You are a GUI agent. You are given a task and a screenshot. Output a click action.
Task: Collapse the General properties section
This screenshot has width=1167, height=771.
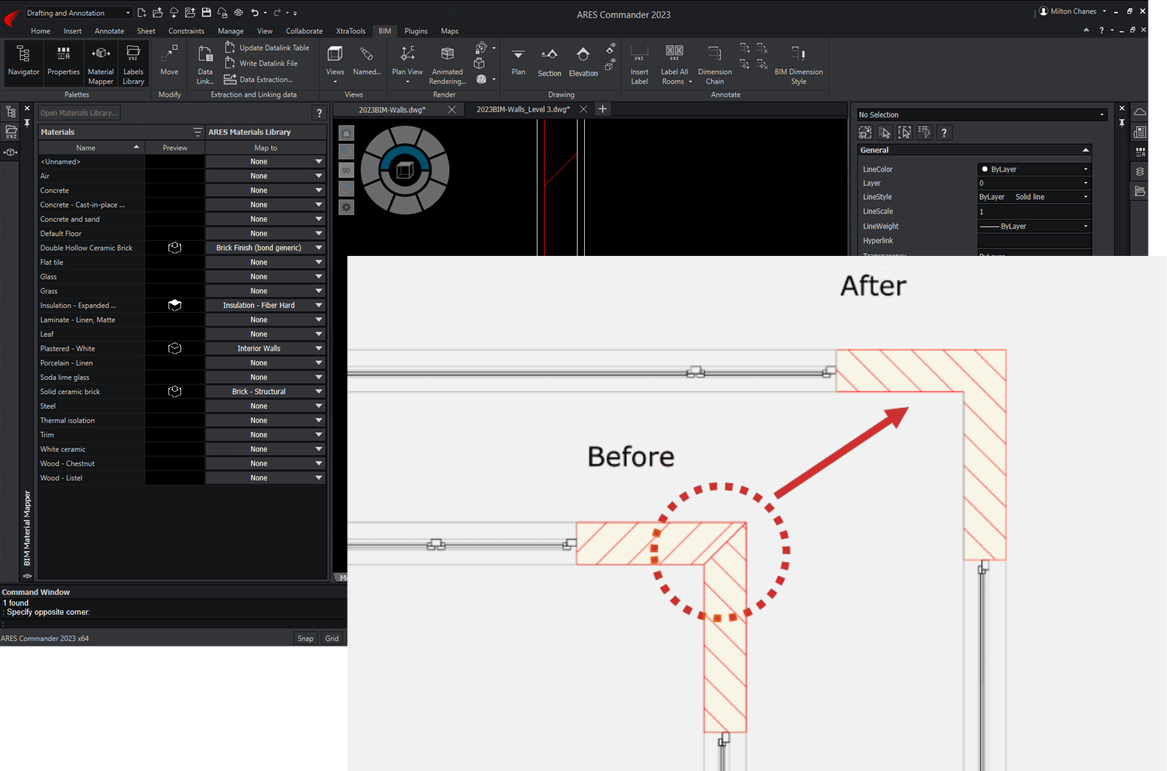pos(1086,150)
